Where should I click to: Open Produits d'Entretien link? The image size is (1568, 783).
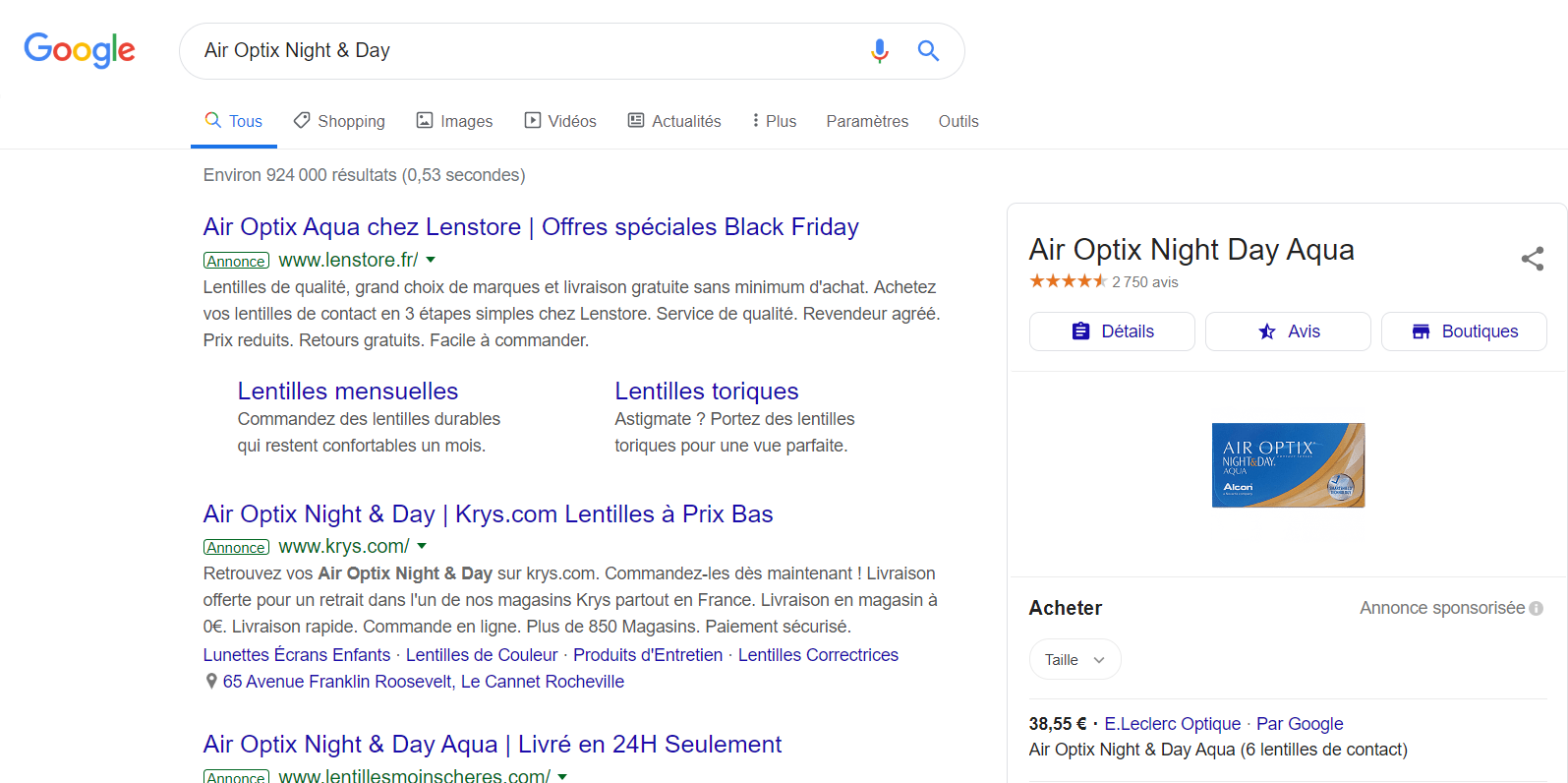648,655
